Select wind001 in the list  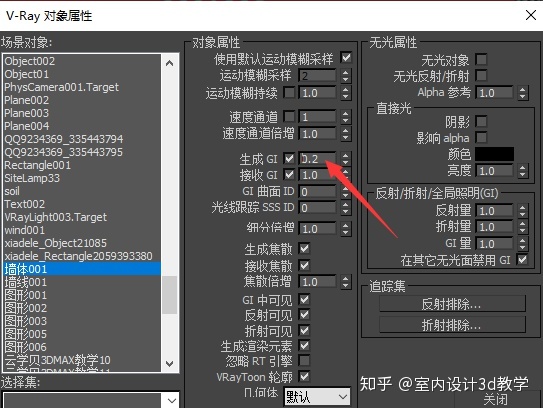click(x=82, y=230)
